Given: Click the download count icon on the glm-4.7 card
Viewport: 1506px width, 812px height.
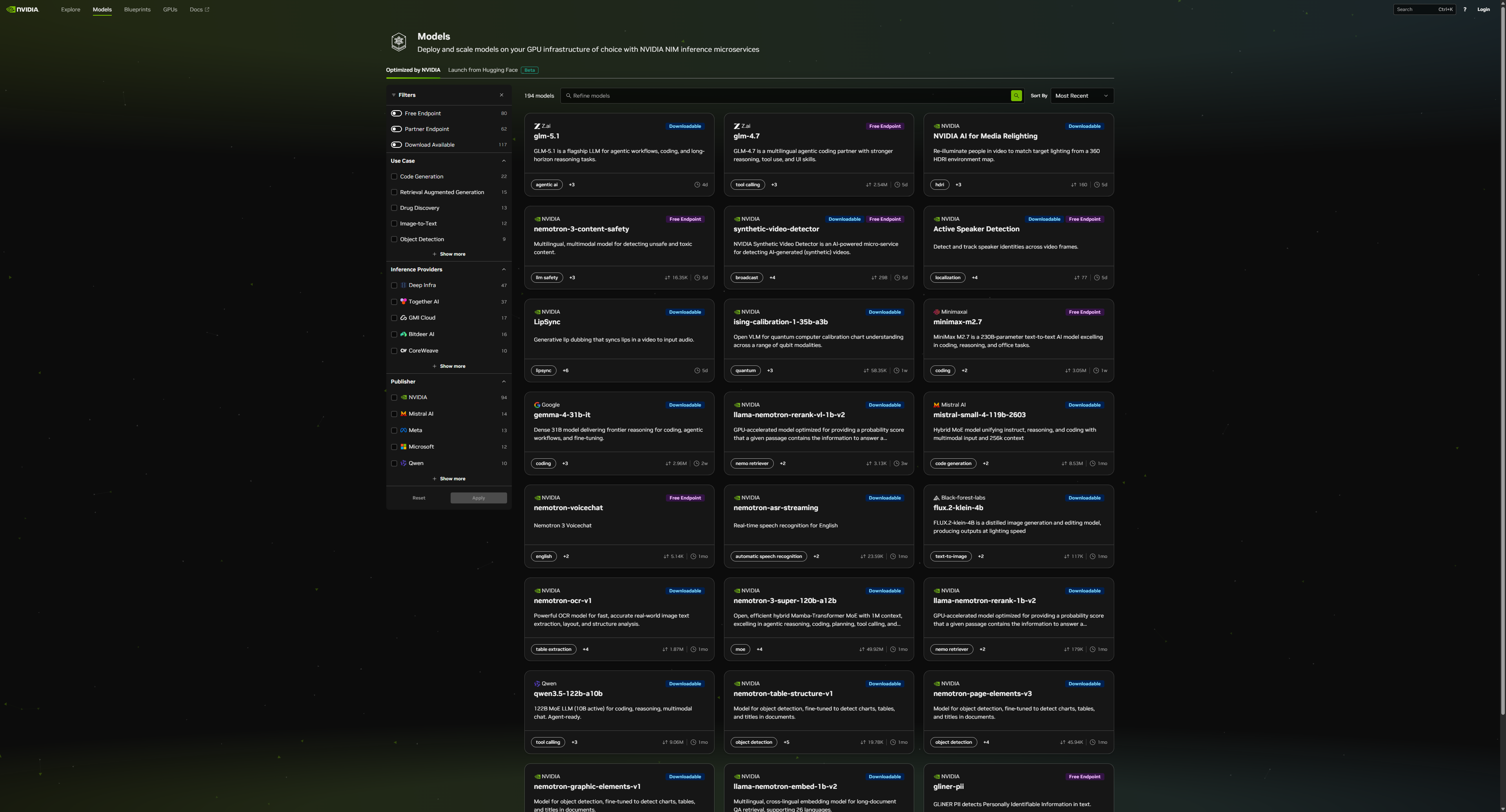Looking at the screenshot, I should pos(868,185).
